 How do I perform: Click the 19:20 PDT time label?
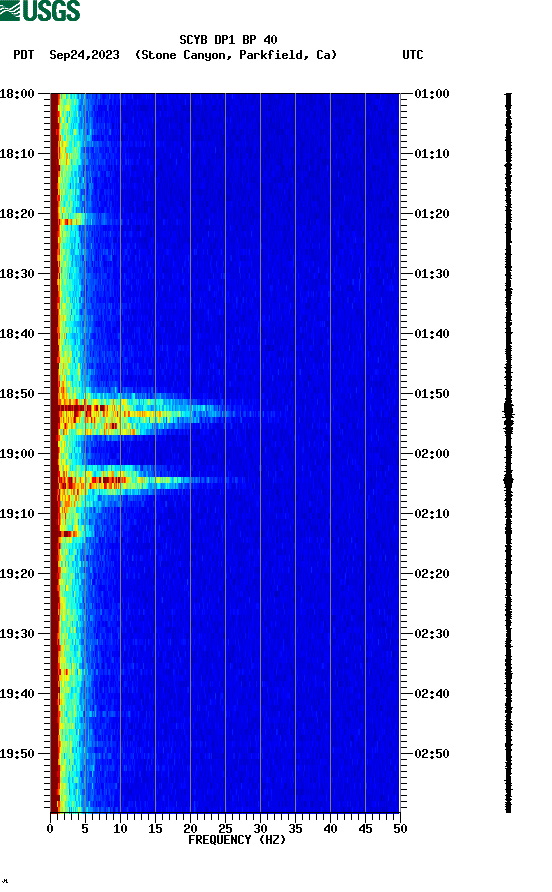click(x=17, y=574)
